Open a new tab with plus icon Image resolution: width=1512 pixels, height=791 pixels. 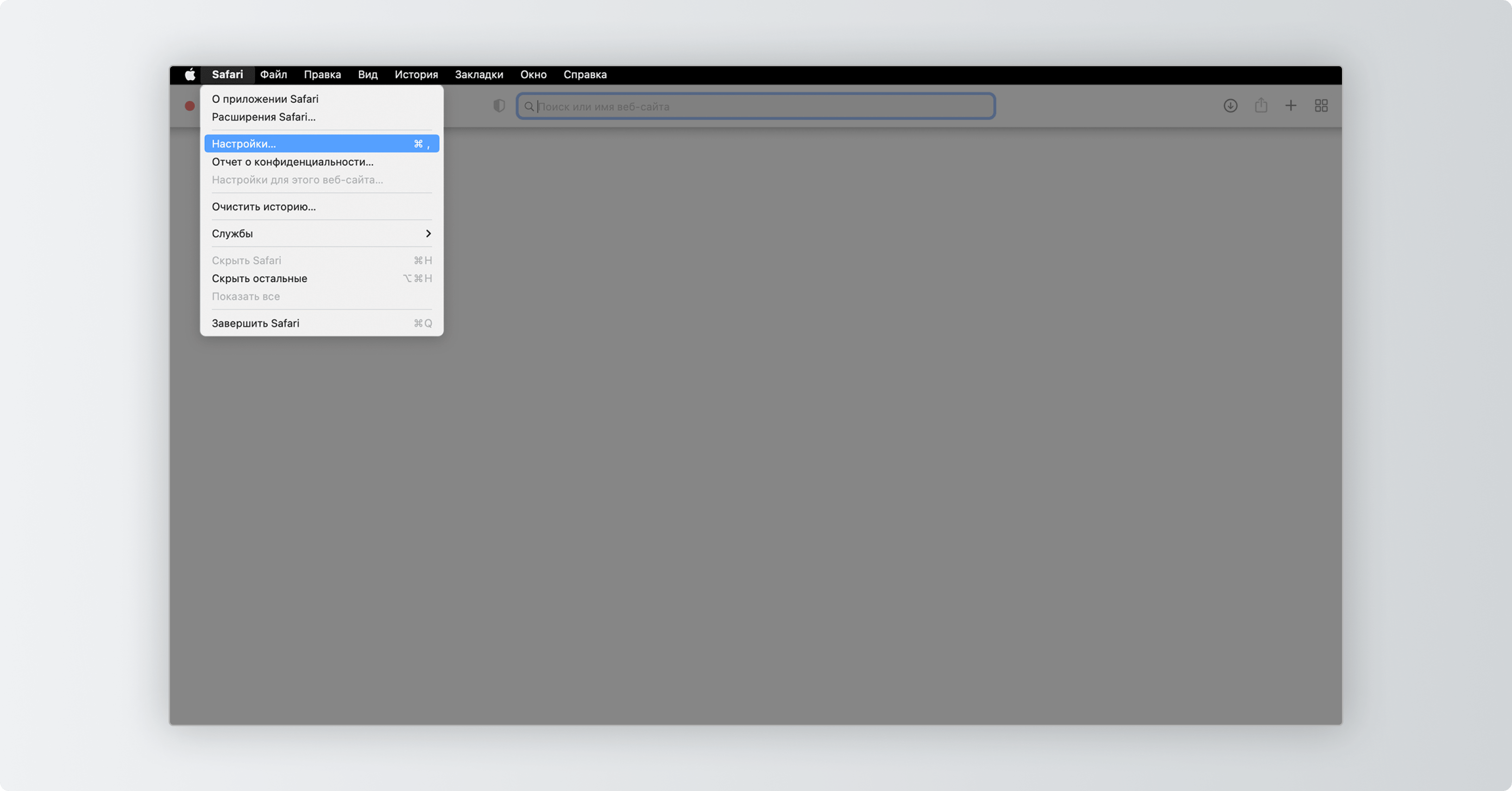click(1291, 106)
